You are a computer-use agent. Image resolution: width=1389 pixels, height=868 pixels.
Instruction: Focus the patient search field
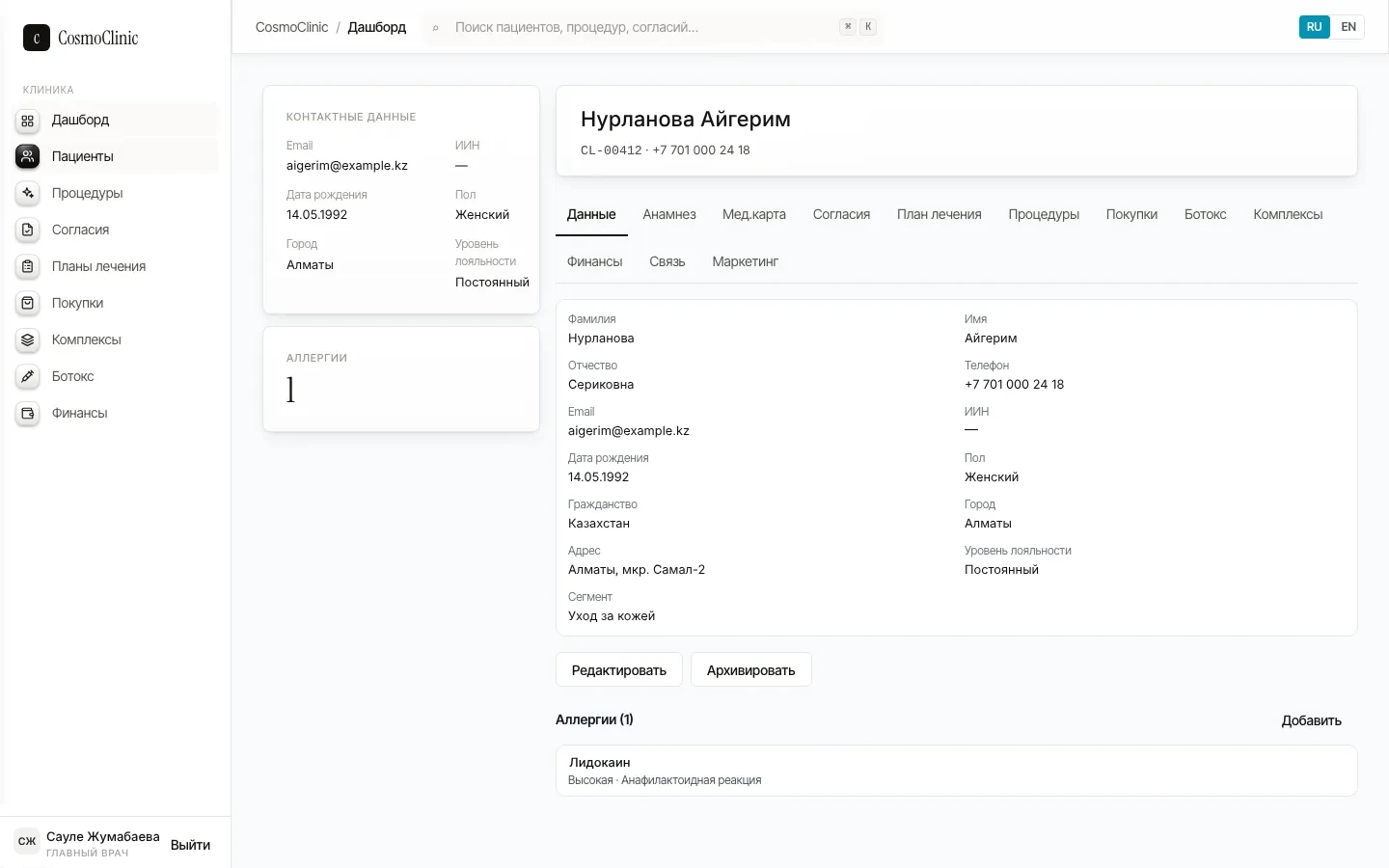coord(653,27)
